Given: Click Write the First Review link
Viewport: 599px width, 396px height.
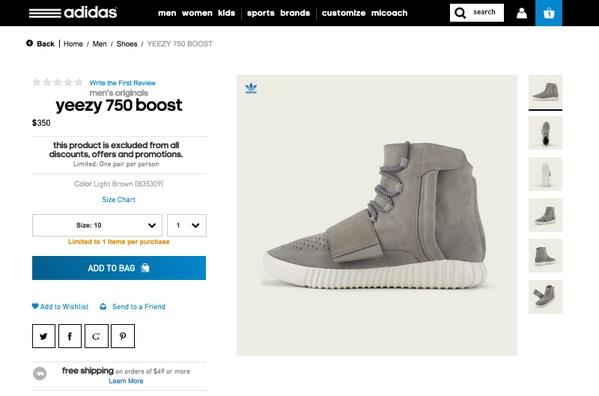Looking at the screenshot, I should (123, 83).
